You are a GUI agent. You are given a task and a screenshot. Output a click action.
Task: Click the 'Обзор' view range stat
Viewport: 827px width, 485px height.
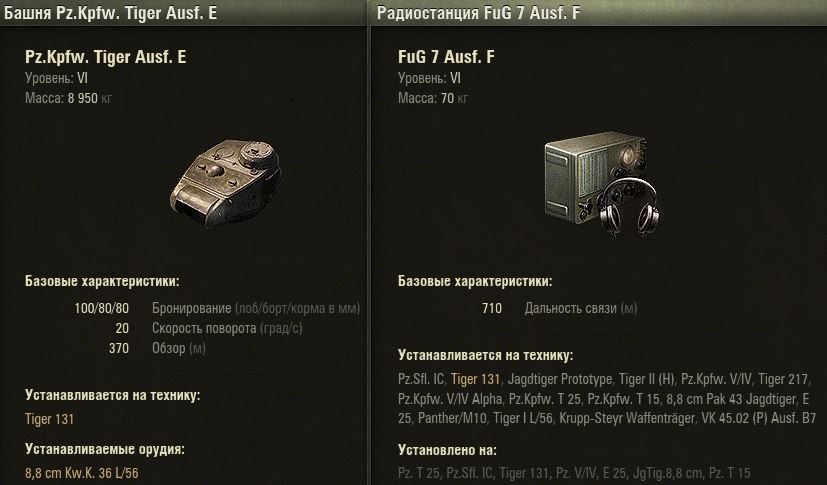tap(178, 348)
